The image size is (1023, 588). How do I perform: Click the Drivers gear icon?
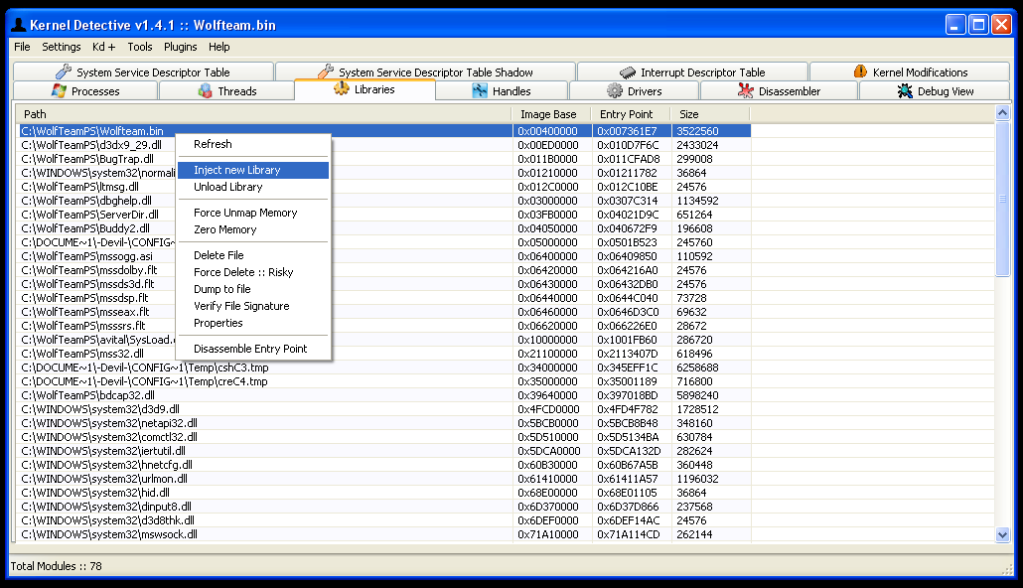pyautogui.click(x=615, y=91)
